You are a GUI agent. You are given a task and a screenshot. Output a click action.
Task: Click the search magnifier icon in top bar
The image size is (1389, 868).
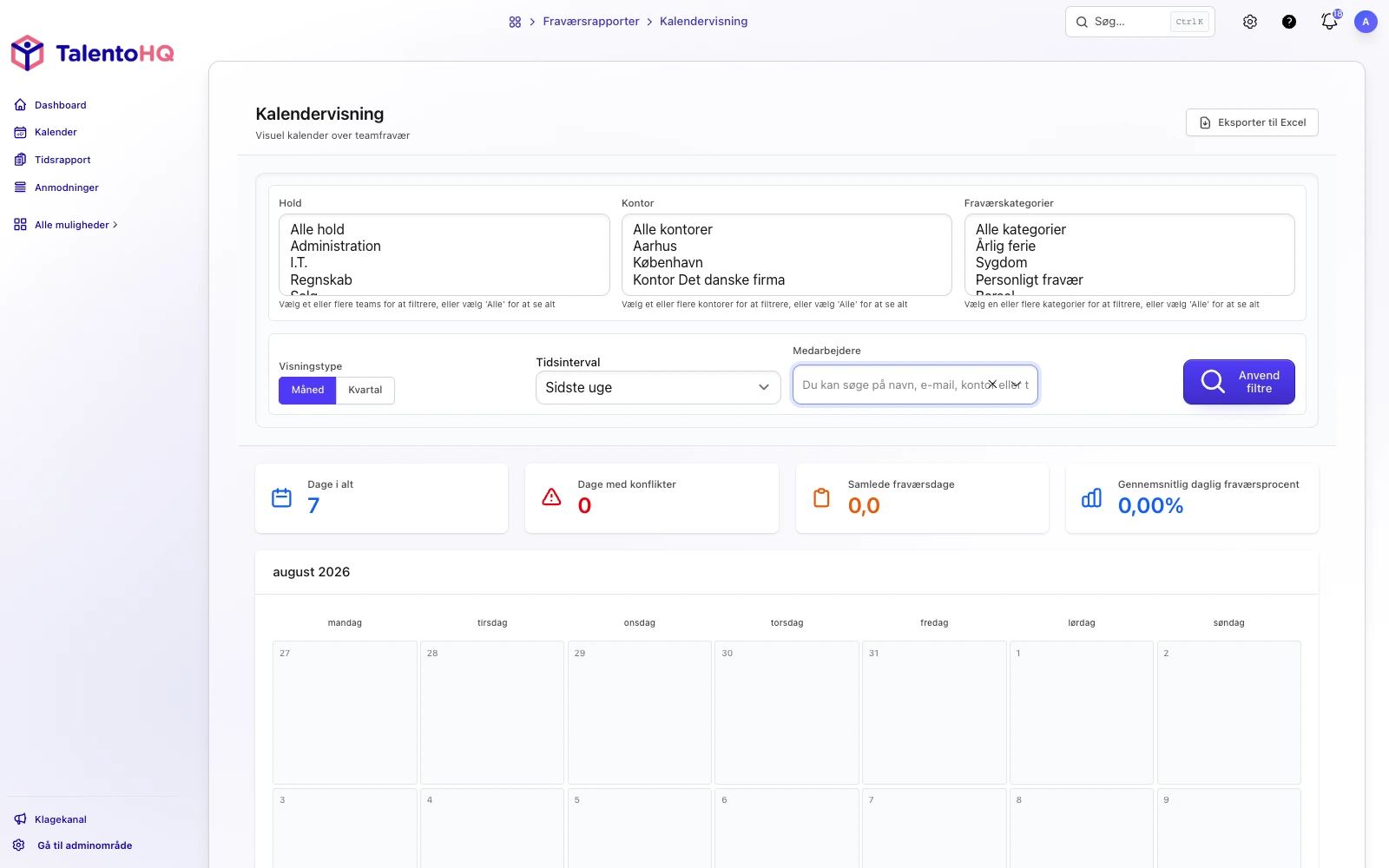click(x=1082, y=22)
